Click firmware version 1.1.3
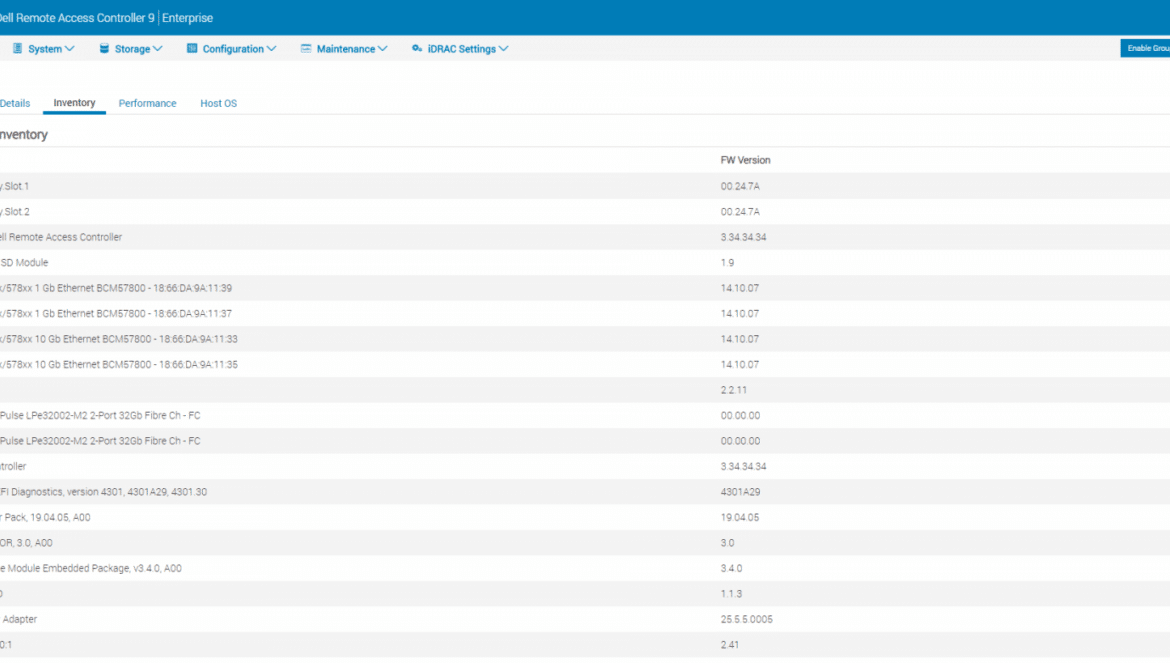This screenshot has width=1170, height=663. pyautogui.click(x=731, y=594)
